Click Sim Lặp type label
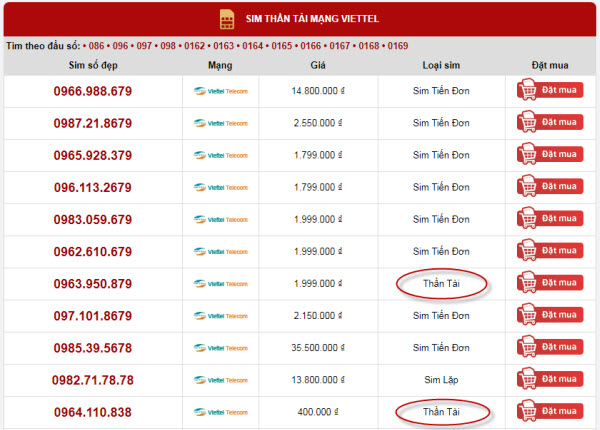The image size is (600, 430). click(441, 380)
